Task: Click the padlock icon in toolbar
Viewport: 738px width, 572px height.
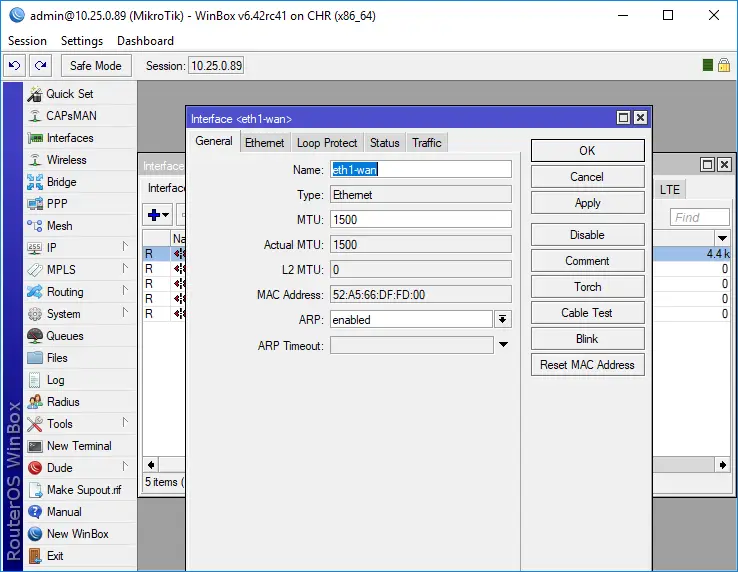Action: coord(724,65)
